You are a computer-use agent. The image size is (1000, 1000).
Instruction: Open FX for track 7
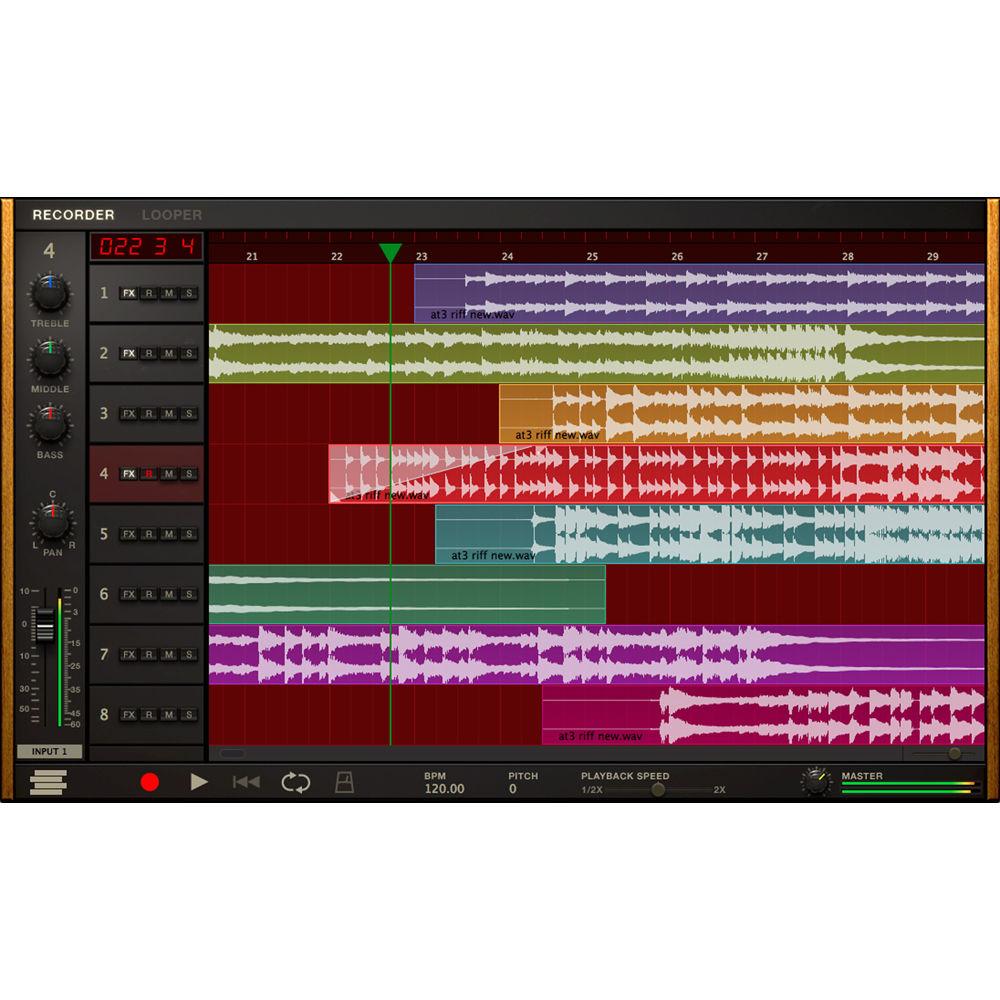129,653
